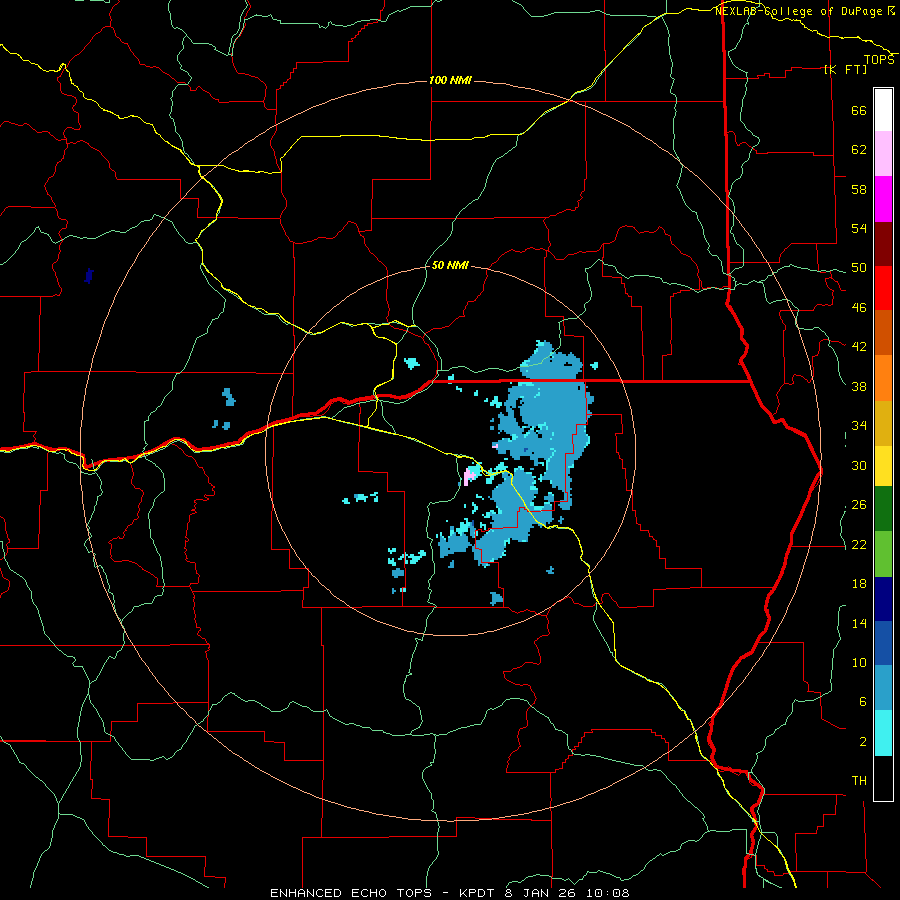Click the gold legend swatch
This screenshot has height=900, width=900.
click(883, 423)
